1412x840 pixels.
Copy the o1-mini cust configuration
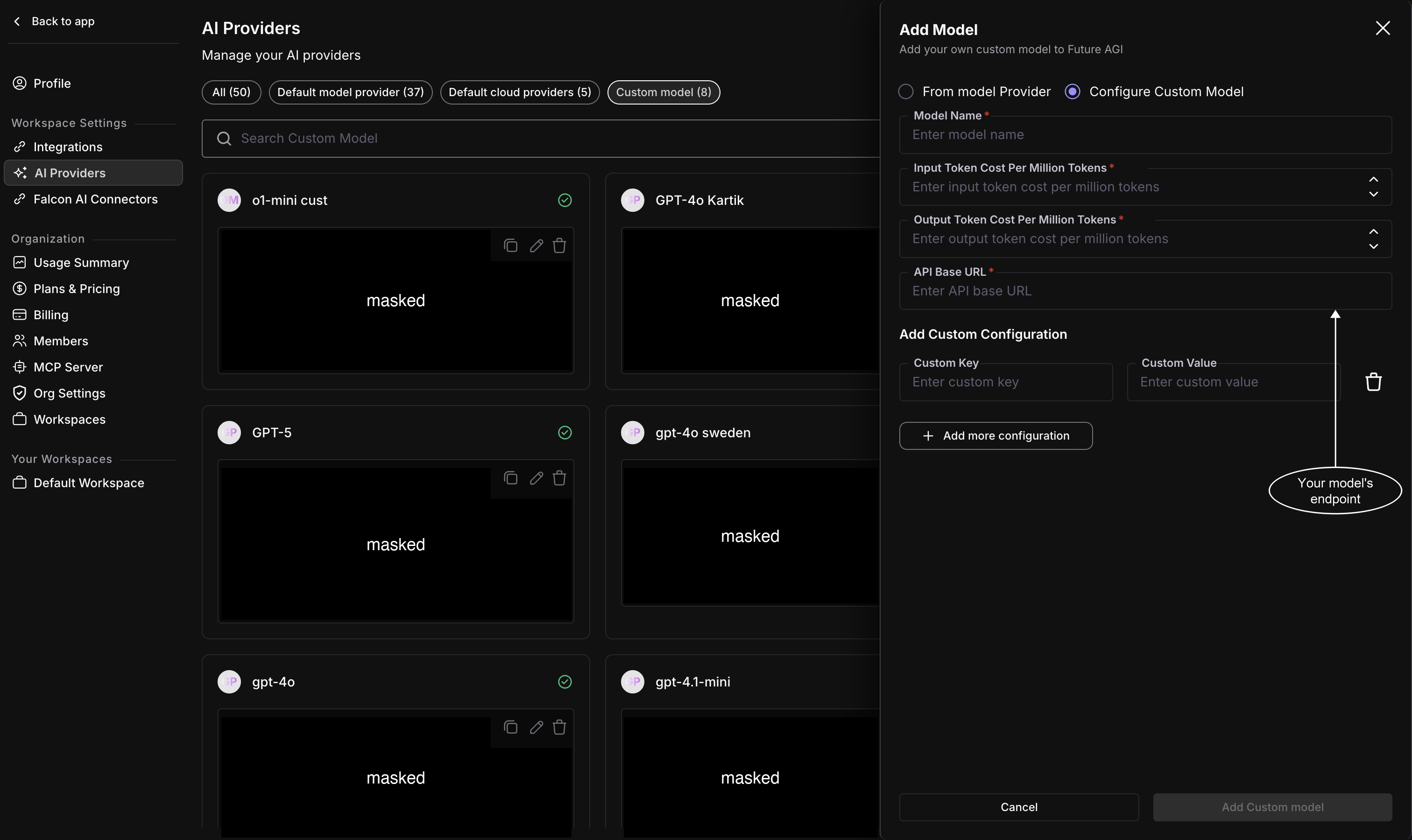point(510,245)
